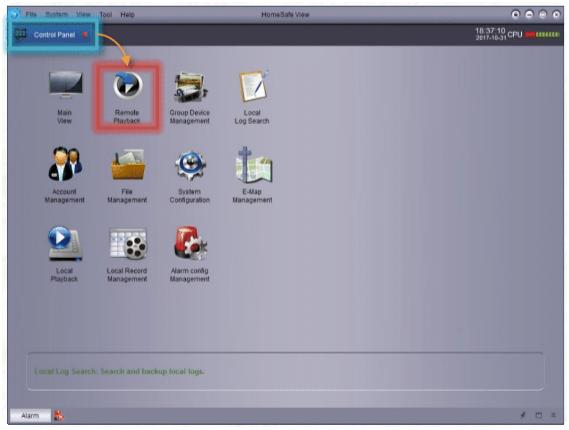Open Account Management
The image size is (569, 430).
65,164
